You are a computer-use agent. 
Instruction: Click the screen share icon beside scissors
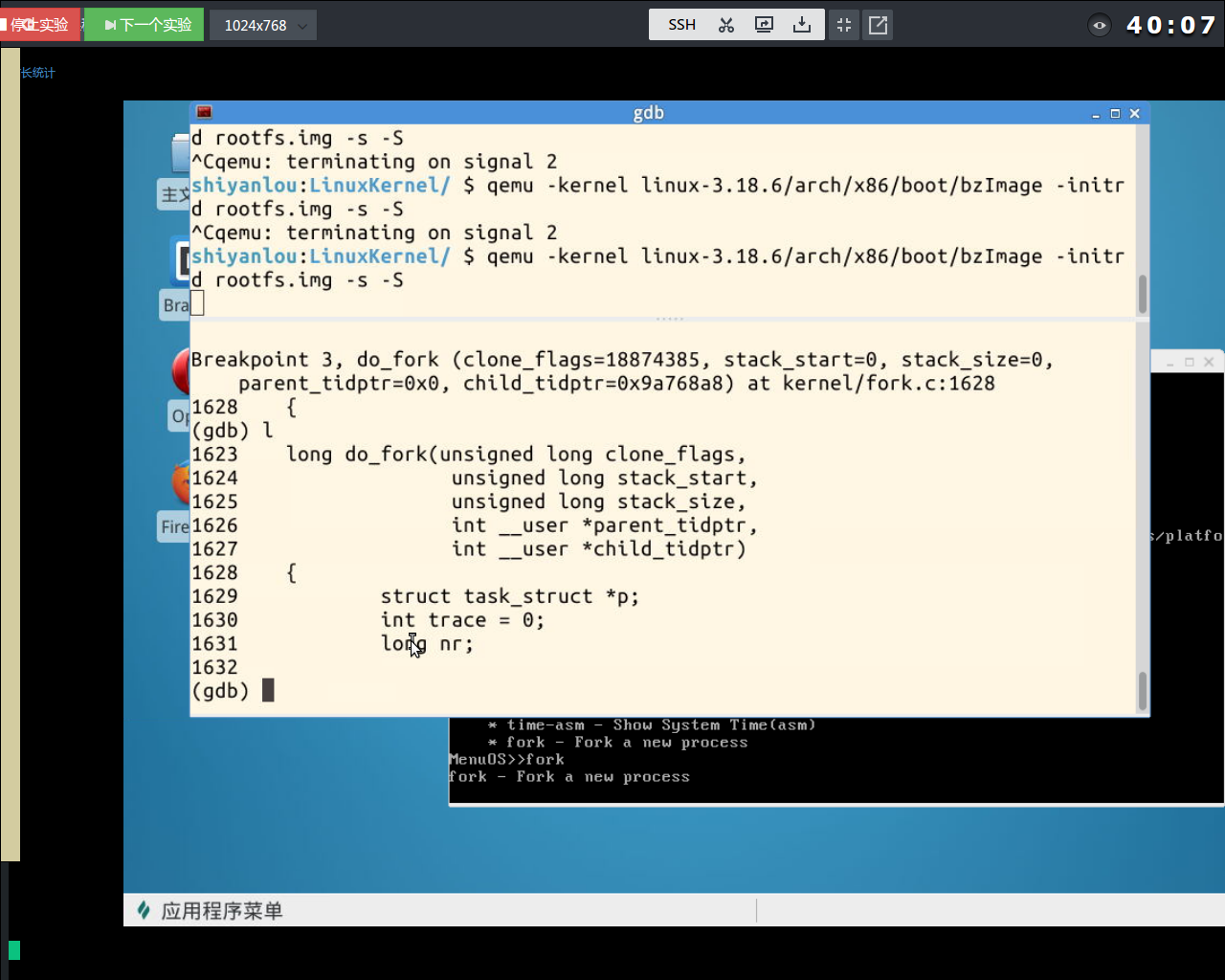click(x=764, y=25)
